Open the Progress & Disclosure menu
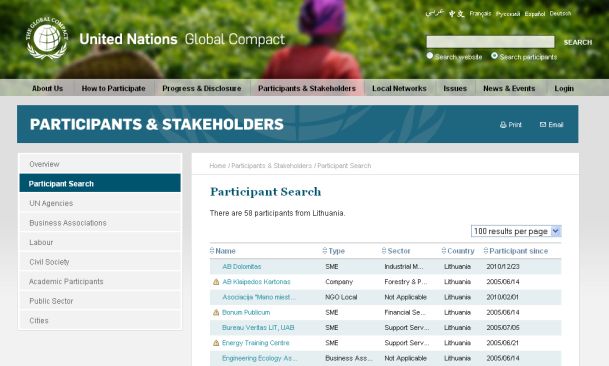Image resolution: width=609 pixels, height=366 pixels. coord(202,88)
